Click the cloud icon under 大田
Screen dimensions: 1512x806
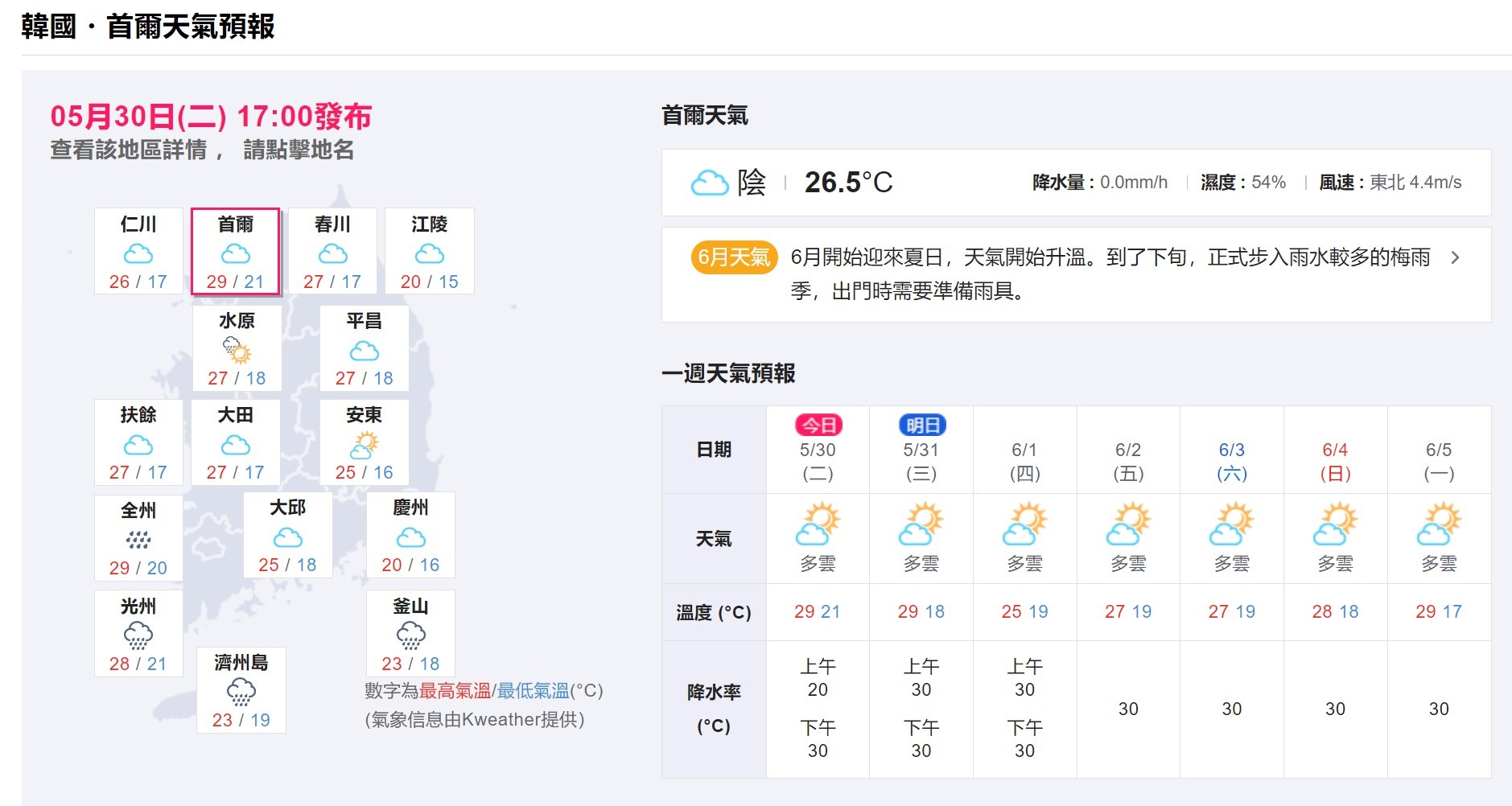point(236,445)
